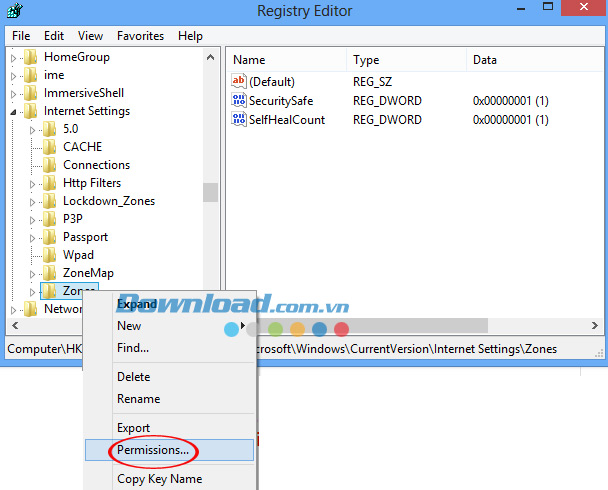
Task: Open the View menu
Action: [x=90, y=36]
